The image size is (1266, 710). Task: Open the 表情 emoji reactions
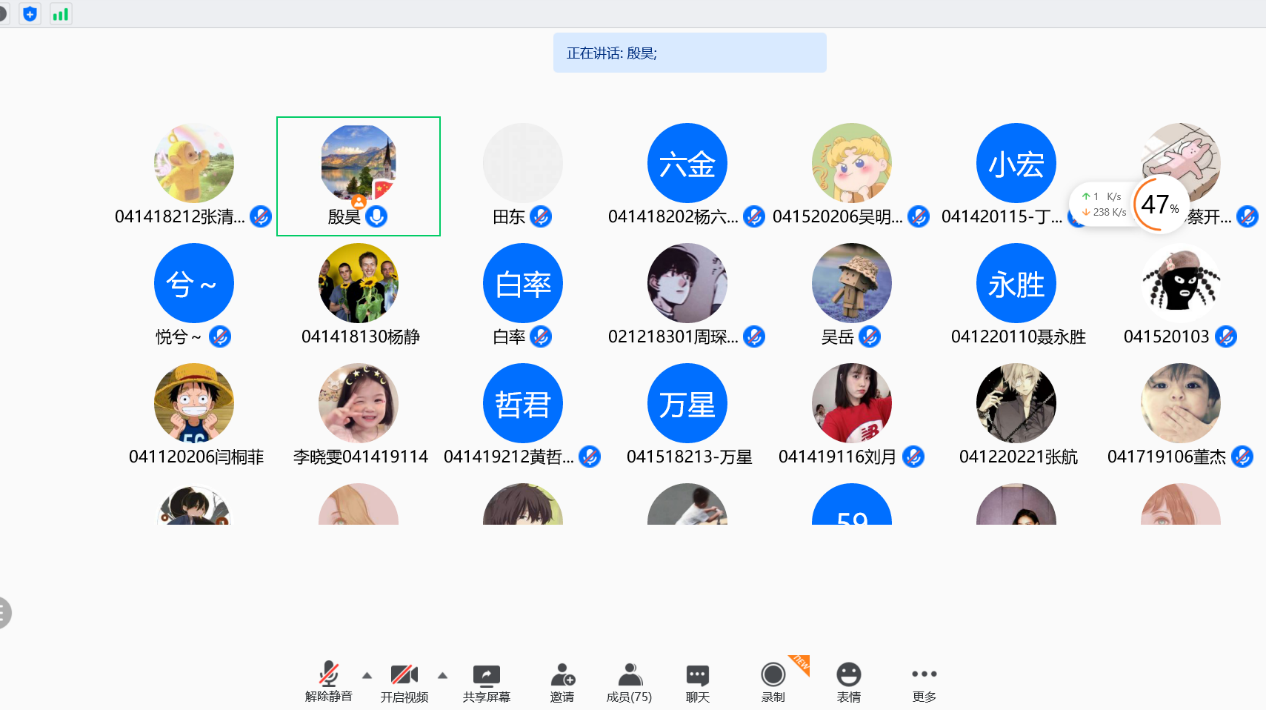pyautogui.click(x=849, y=675)
